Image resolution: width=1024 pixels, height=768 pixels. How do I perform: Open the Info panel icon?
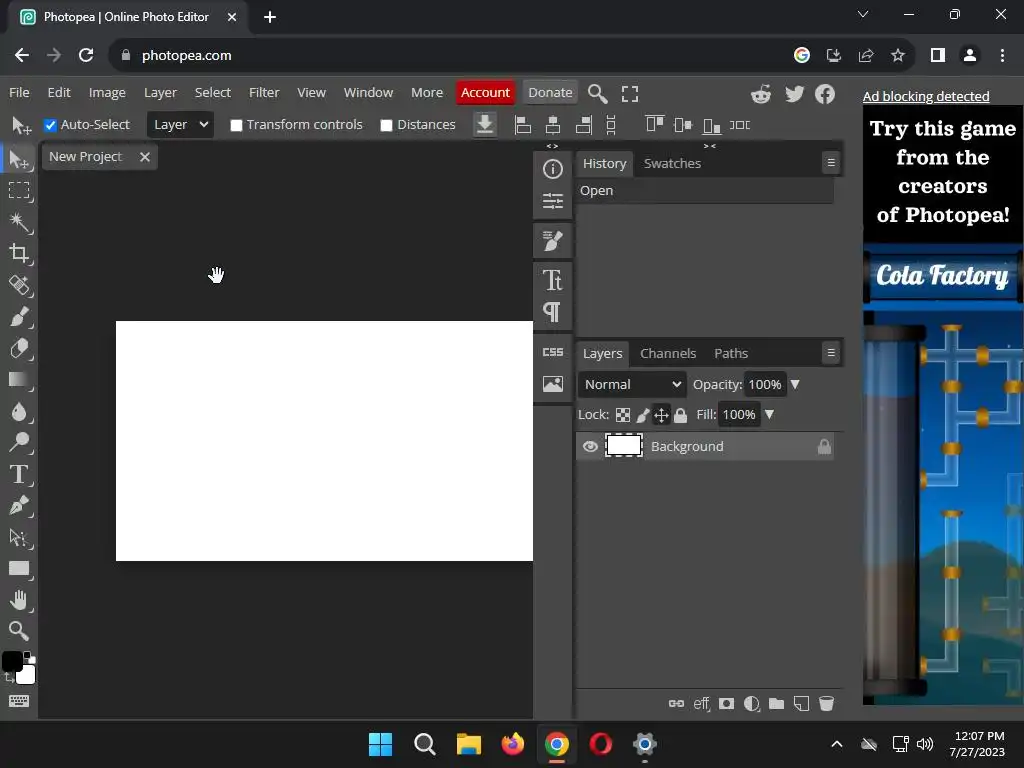point(552,169)
